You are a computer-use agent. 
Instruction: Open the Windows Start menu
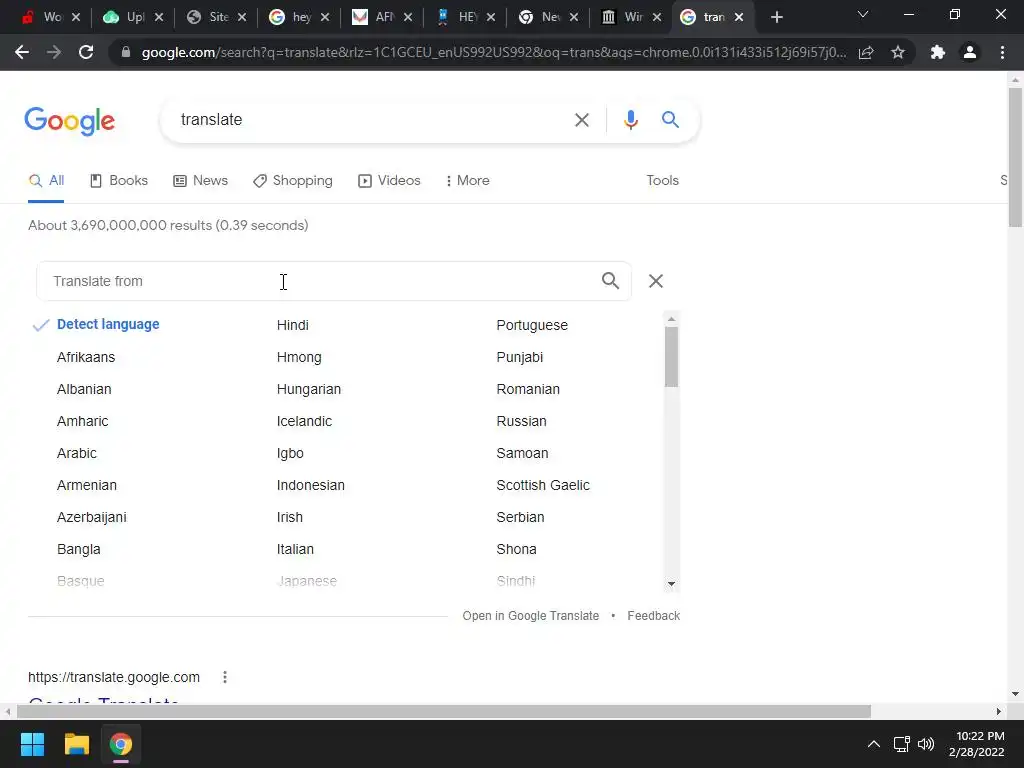pyautogui.click(x=32, y=744)
